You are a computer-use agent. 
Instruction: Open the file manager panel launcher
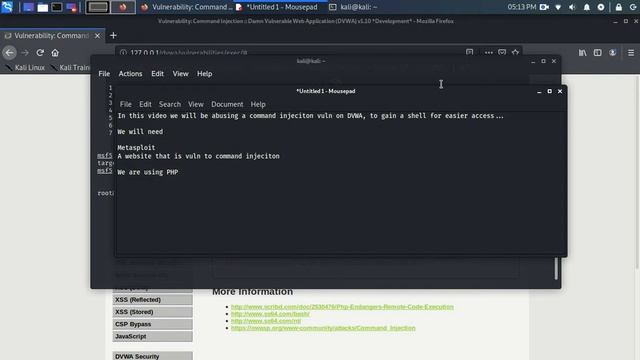coord(42,7)
